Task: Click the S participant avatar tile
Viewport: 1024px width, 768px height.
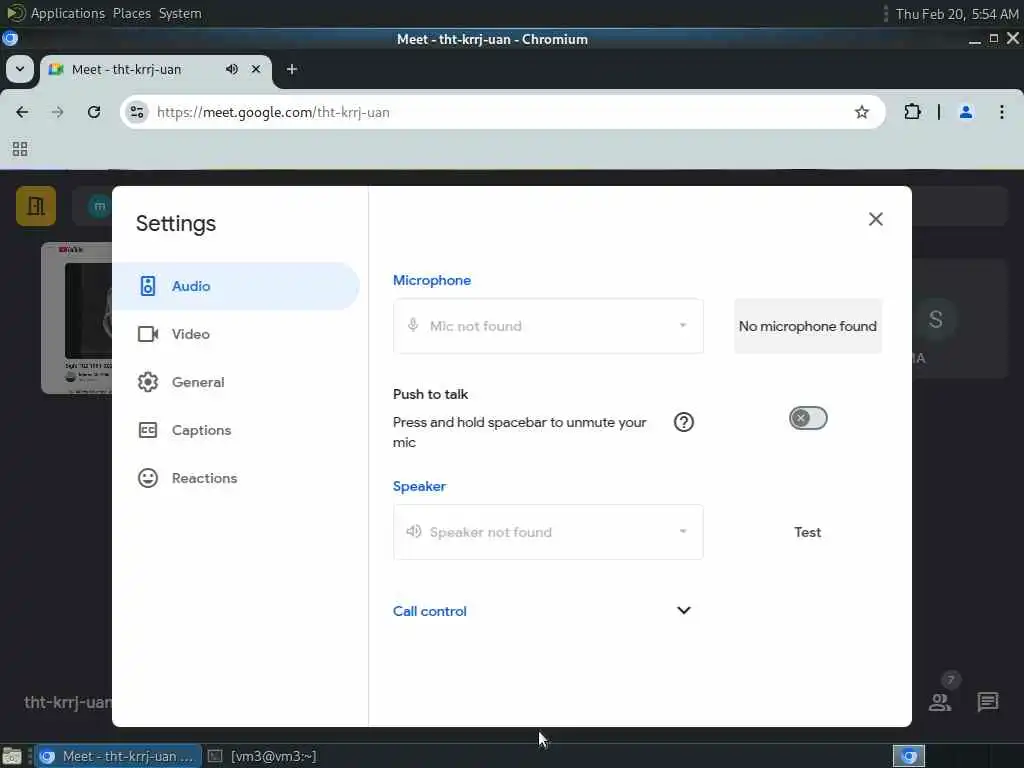Action: point(935,319)
